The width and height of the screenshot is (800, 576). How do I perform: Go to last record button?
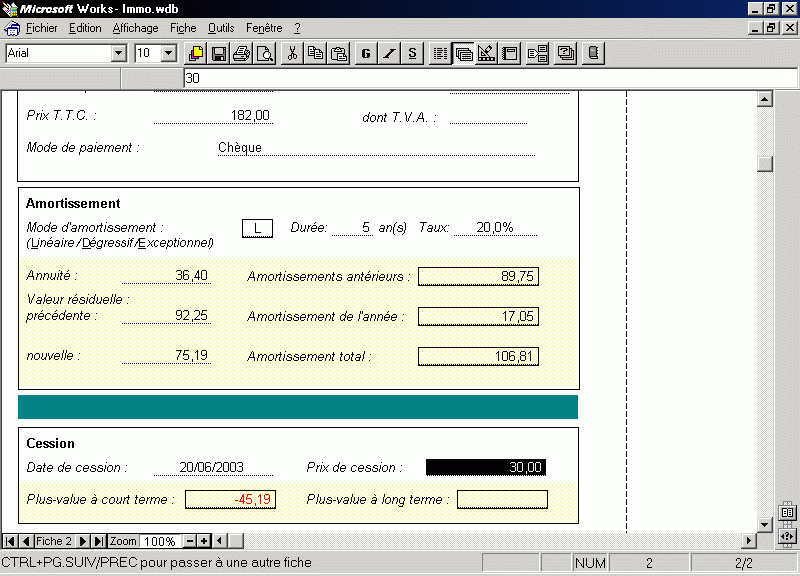point(99,541)
